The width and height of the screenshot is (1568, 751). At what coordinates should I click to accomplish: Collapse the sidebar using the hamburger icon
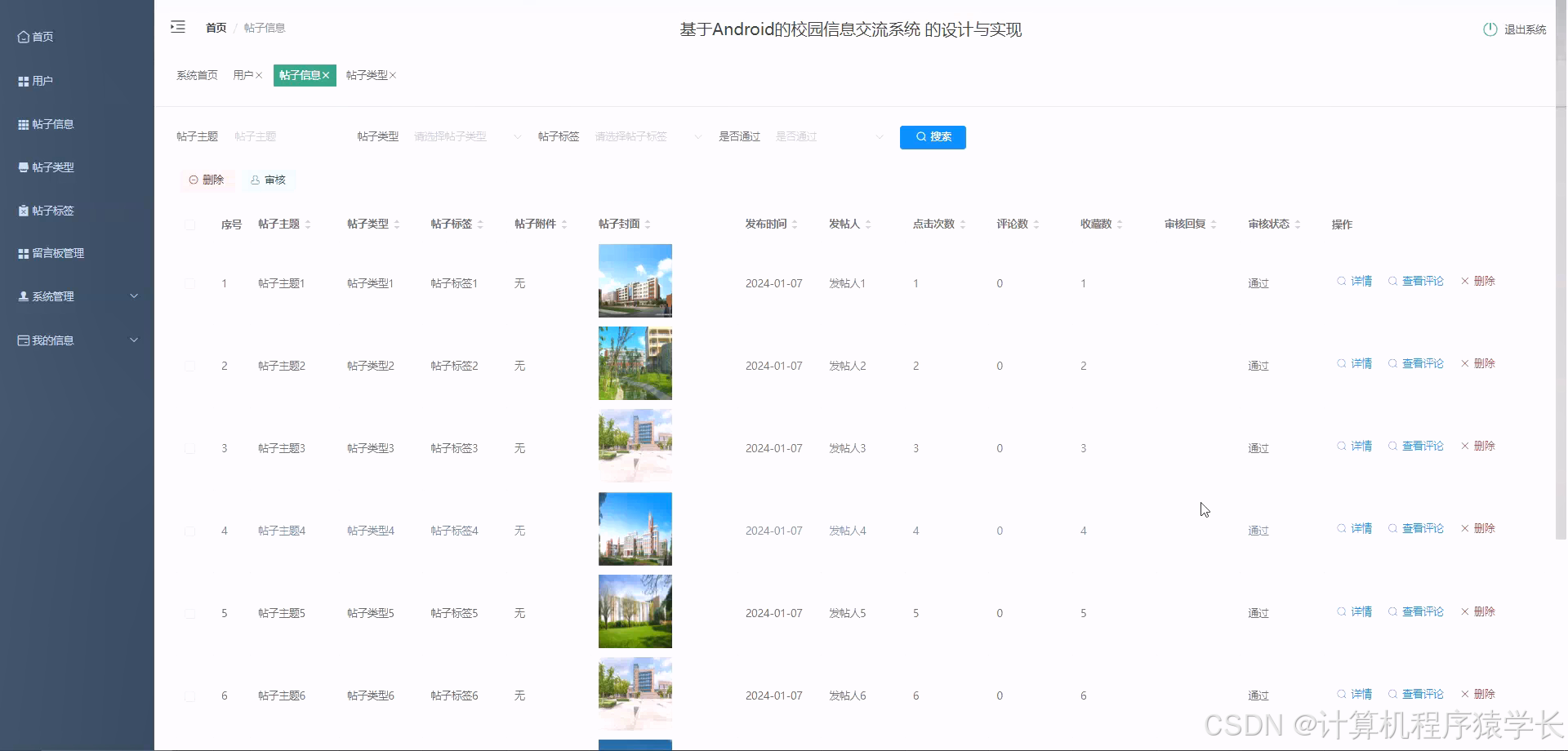(x=178, y=27)
